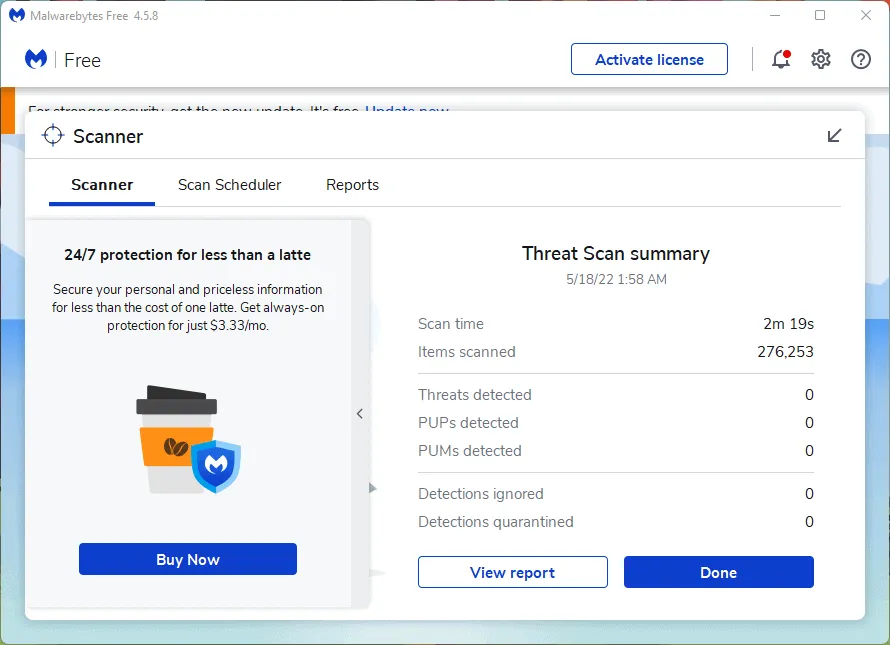Collapse the Scanner panel with the arrow icon
The height and width of the screenshot is (645, 890).
pos(834,136)
